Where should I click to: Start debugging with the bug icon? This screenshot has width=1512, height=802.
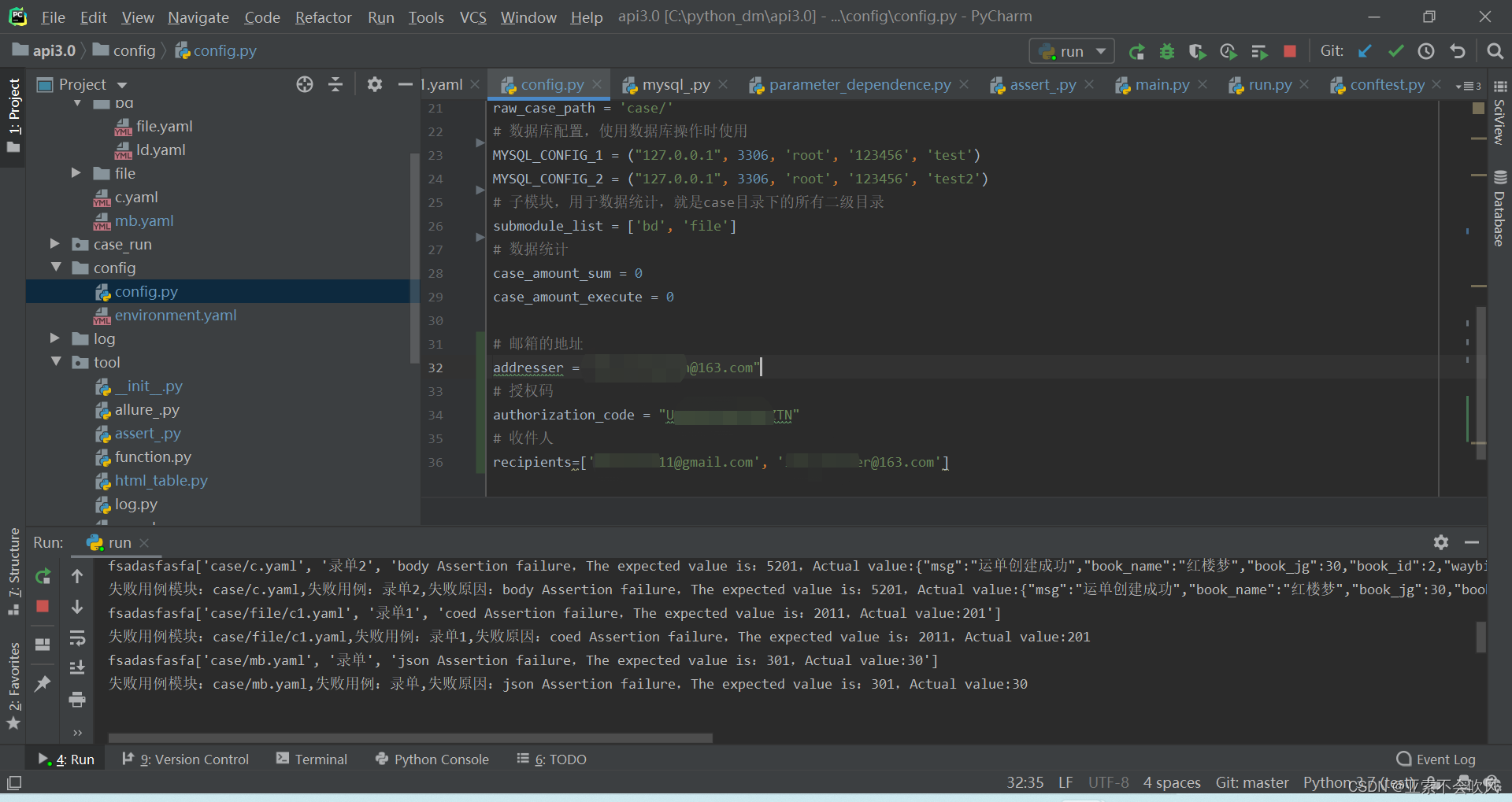1166,52
